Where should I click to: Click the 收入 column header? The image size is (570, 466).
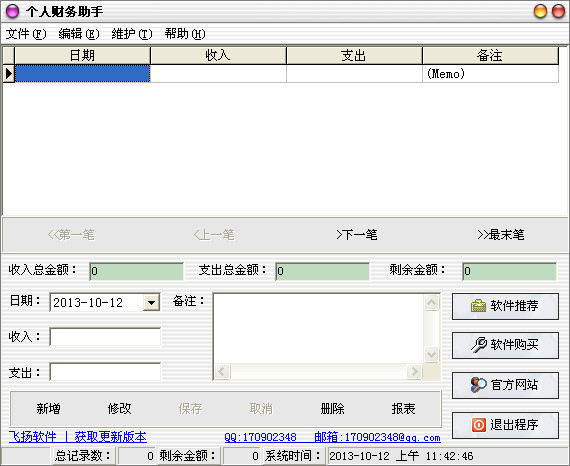click(x=218, y=56)
